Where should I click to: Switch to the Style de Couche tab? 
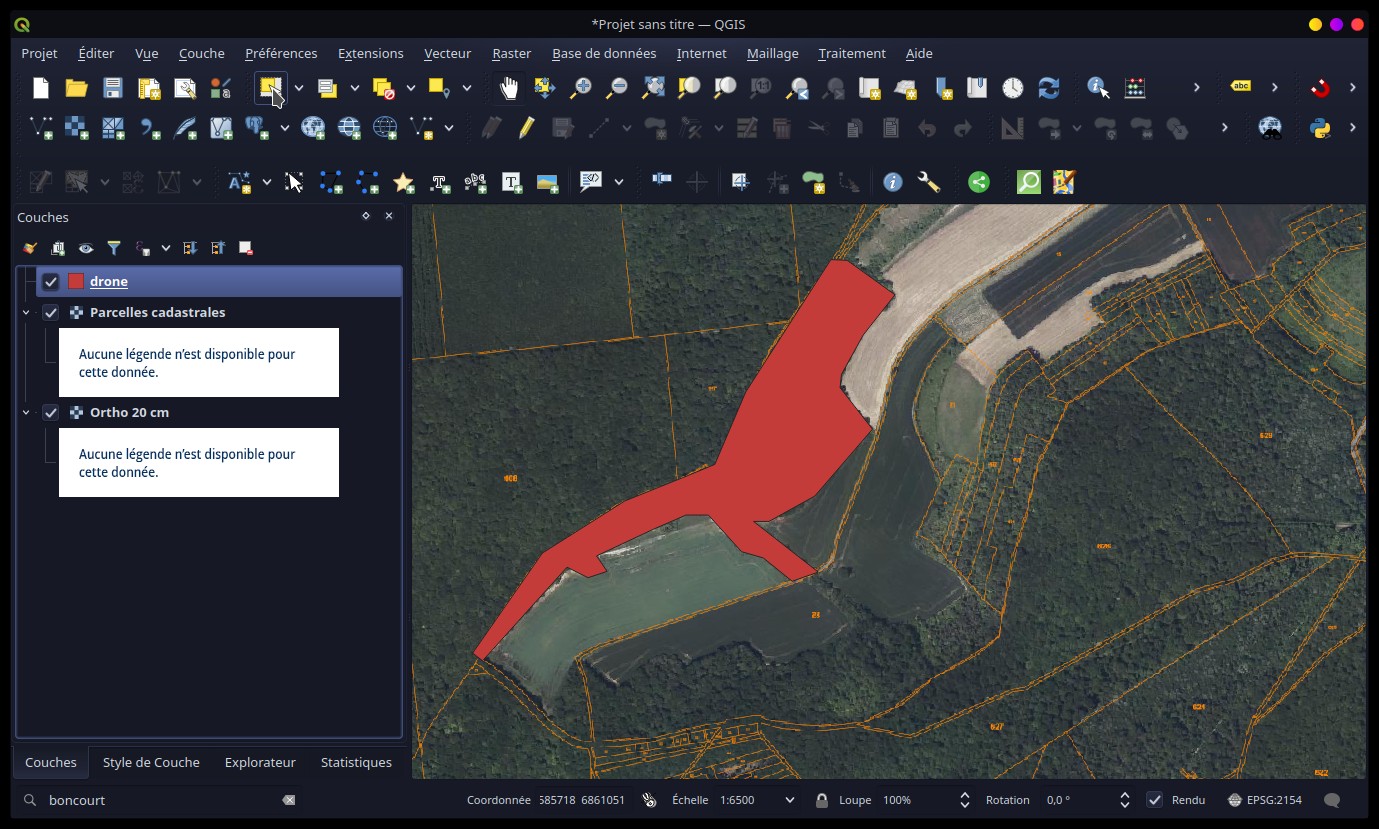pos(151,762)
